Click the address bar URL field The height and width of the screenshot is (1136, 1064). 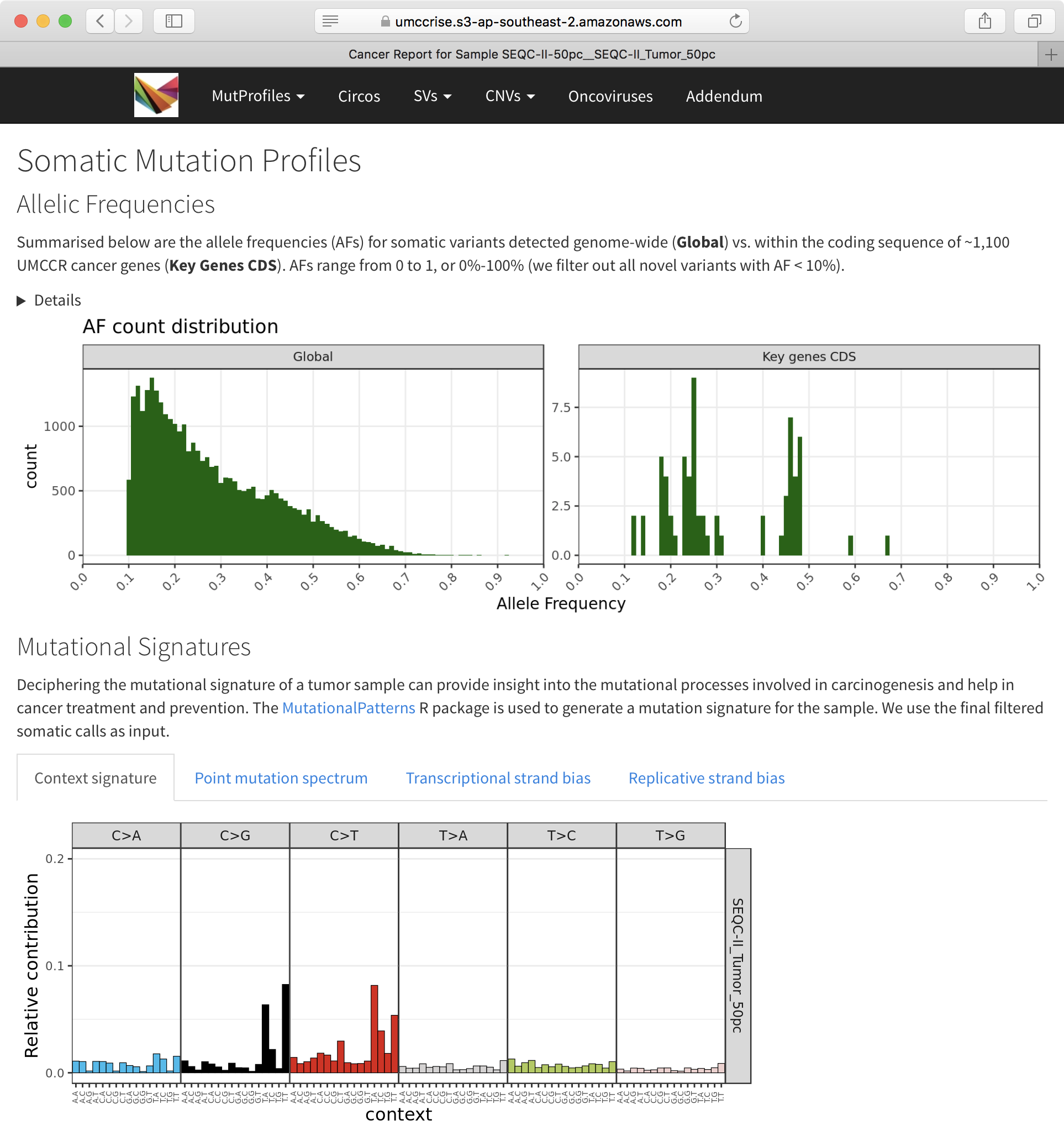pyautogui.click(x=531, y=21)
